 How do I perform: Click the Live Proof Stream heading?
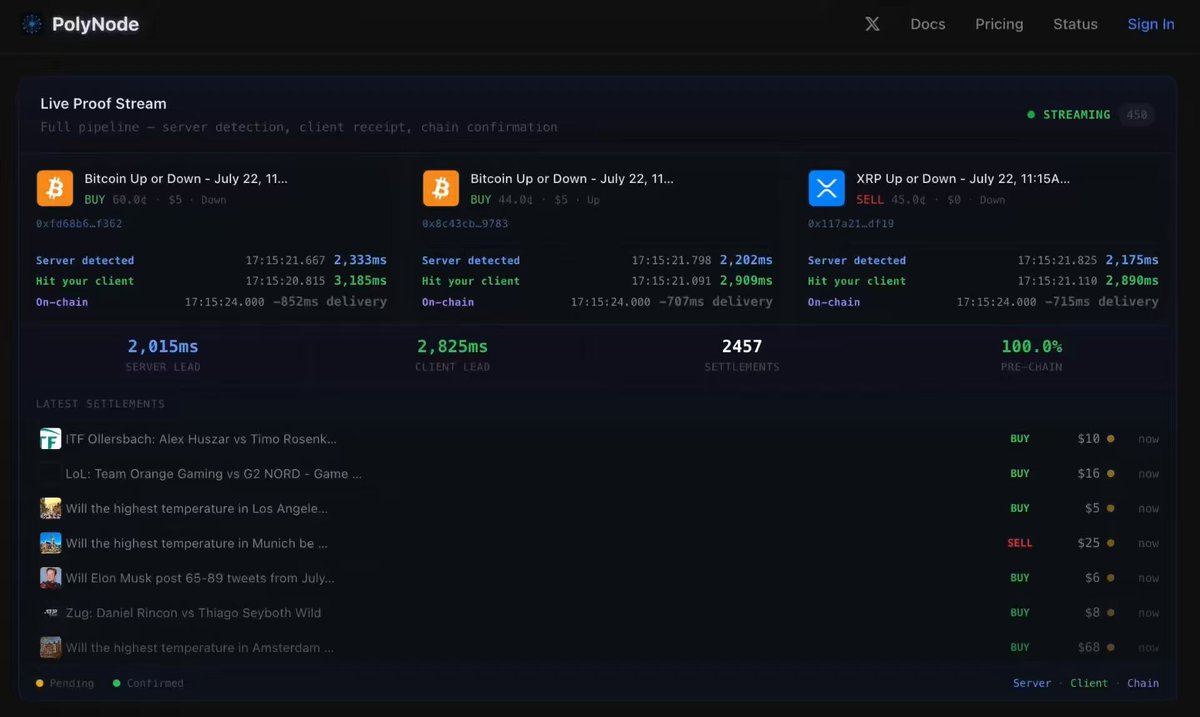[103, 104]
